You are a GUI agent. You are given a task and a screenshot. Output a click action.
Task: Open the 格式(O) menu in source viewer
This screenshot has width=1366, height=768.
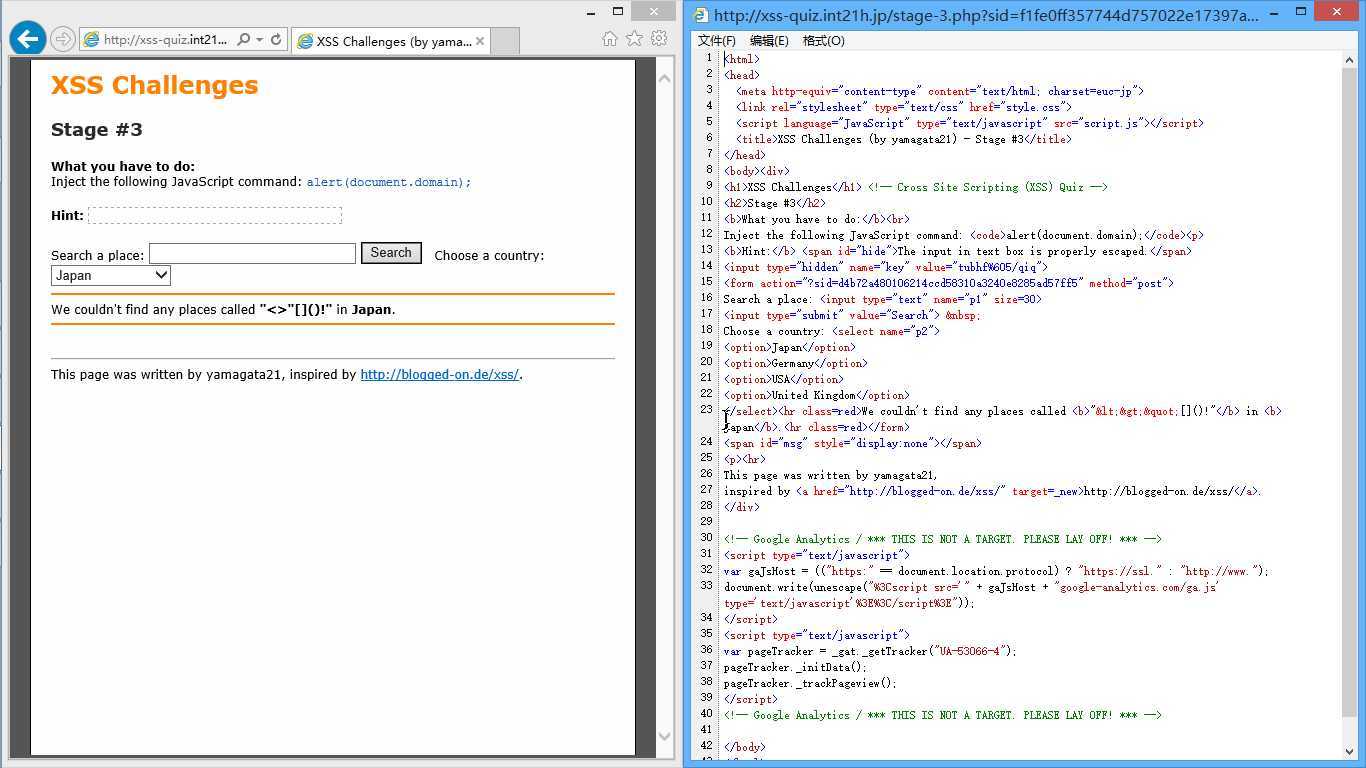click(x=824, y=41)
